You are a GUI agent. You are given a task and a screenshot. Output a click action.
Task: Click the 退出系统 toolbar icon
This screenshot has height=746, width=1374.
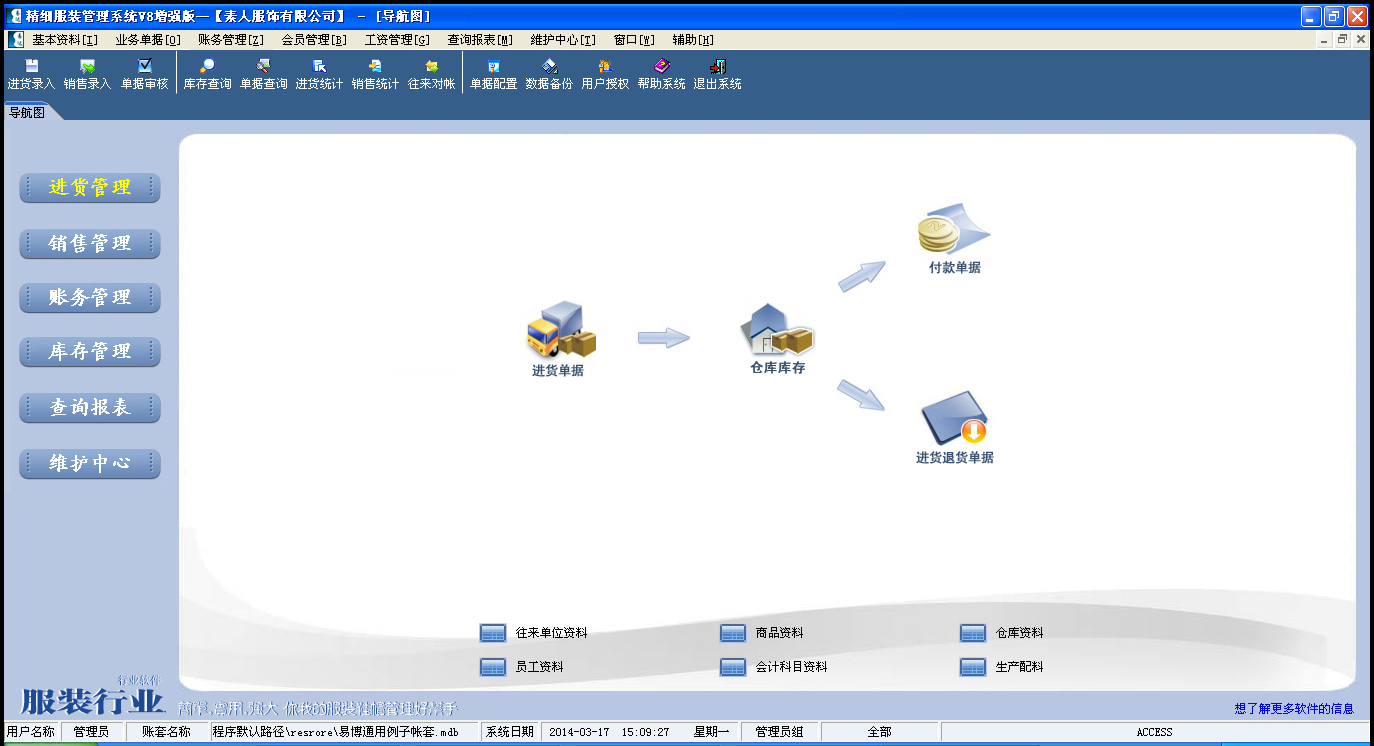[717, 74]
